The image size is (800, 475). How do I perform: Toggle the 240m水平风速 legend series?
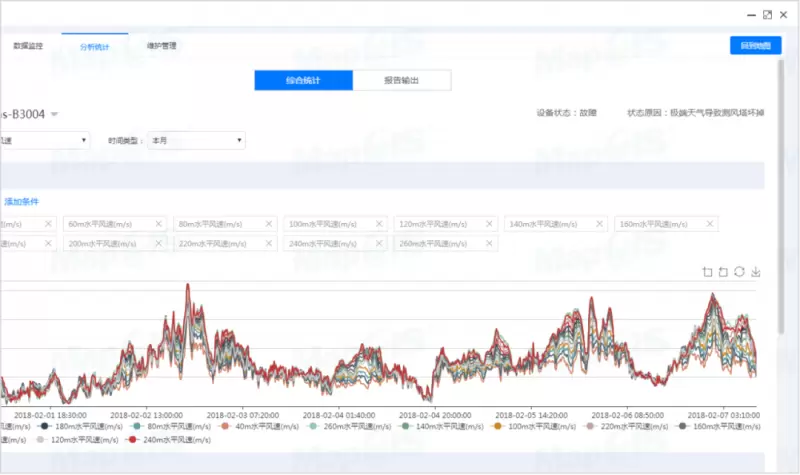(x=170, y=440)
